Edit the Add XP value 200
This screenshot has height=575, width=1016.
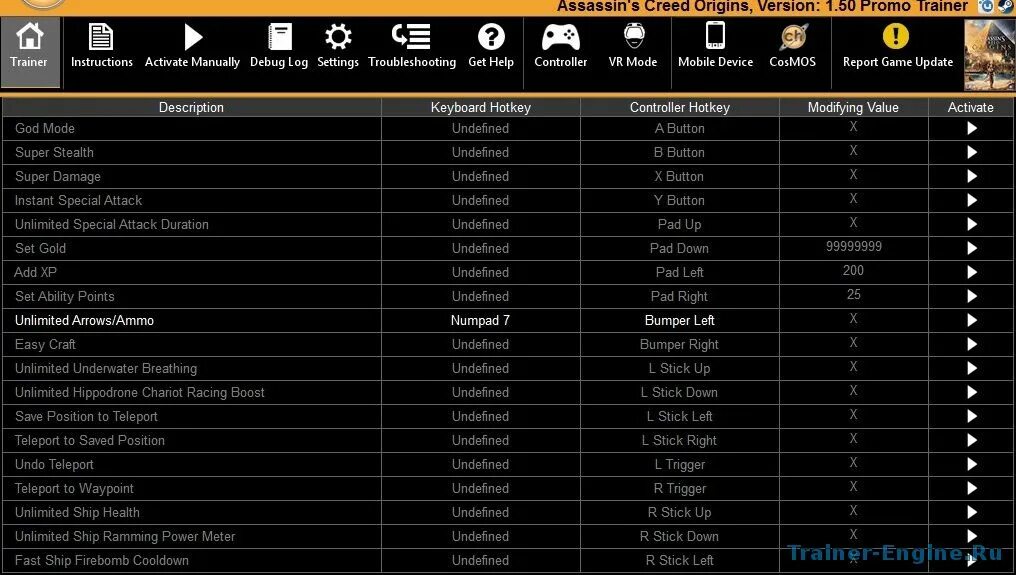tap(853, 270)
